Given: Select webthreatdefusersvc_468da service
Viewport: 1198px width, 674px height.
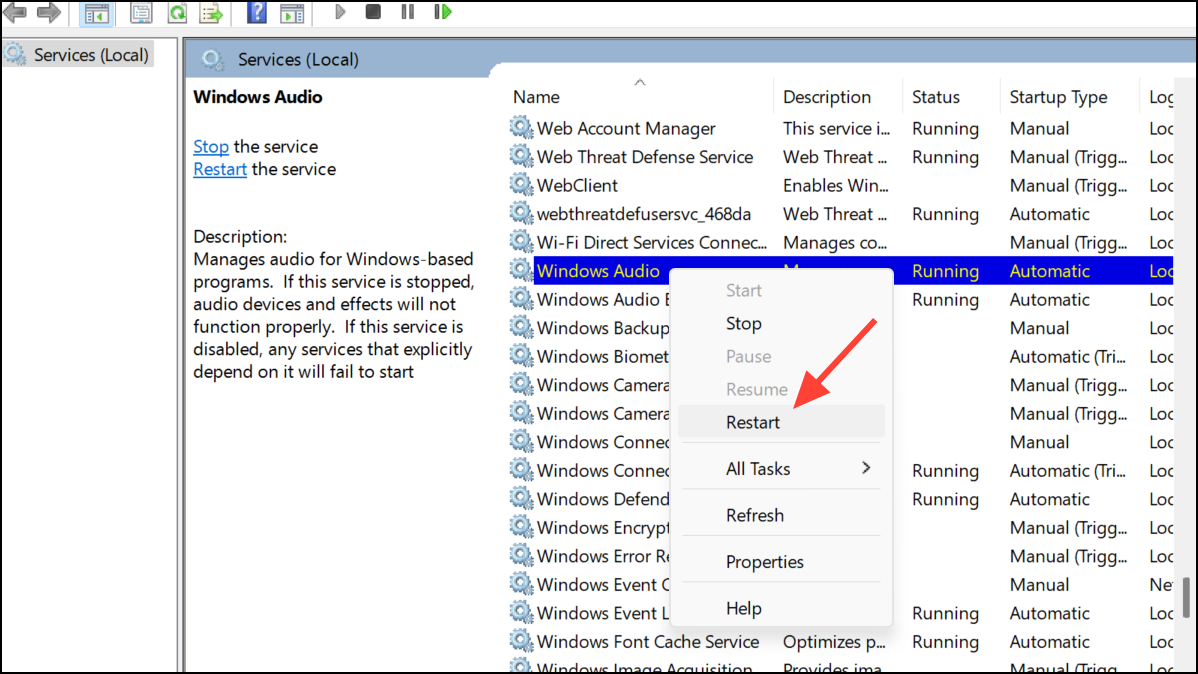Looking at the screenshot, I should coord(643,214).
